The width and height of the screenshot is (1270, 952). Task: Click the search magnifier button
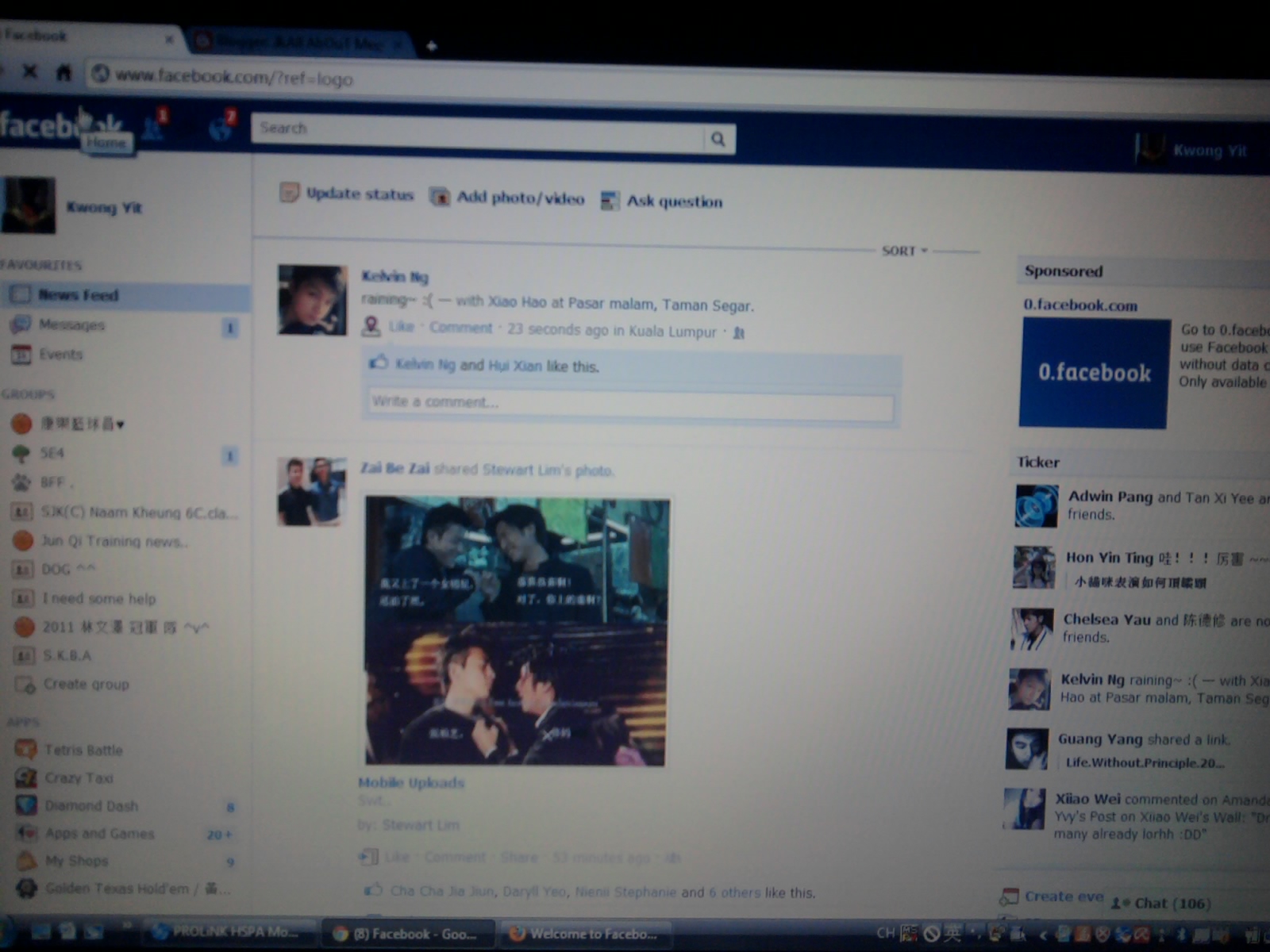(718, 140)
